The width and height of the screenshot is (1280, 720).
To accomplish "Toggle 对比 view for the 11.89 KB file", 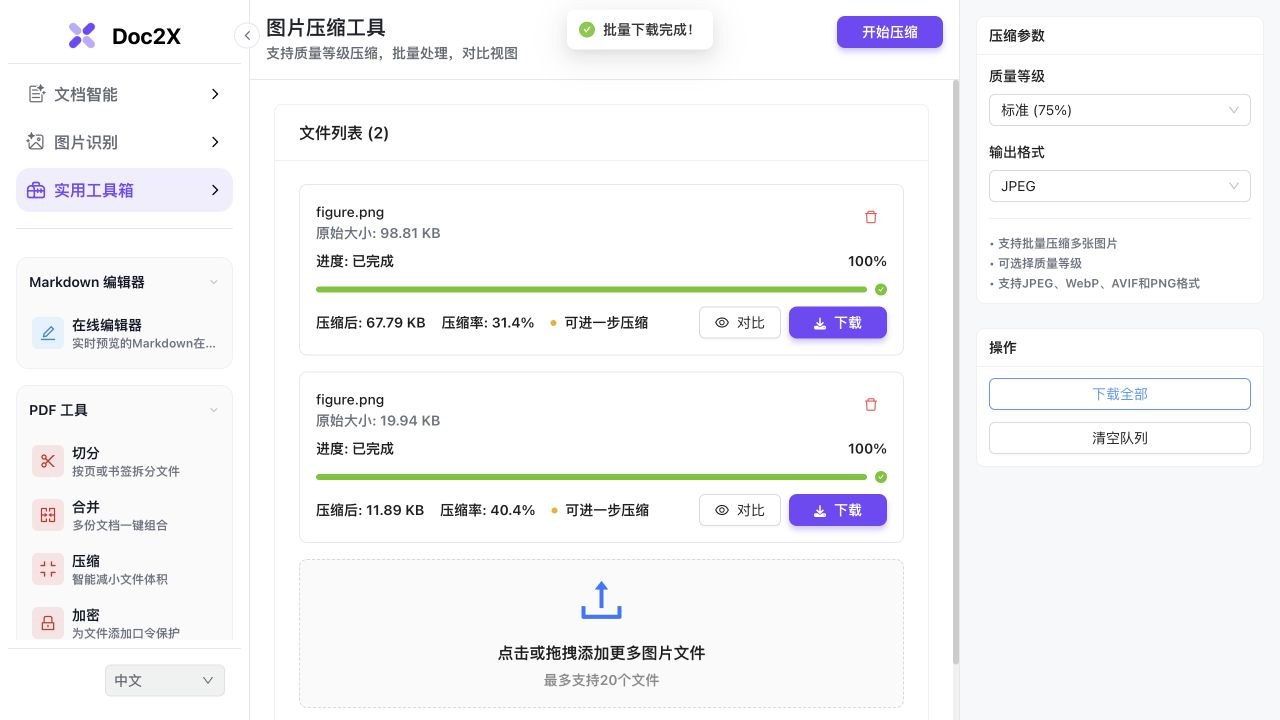I will pos(740,510).
